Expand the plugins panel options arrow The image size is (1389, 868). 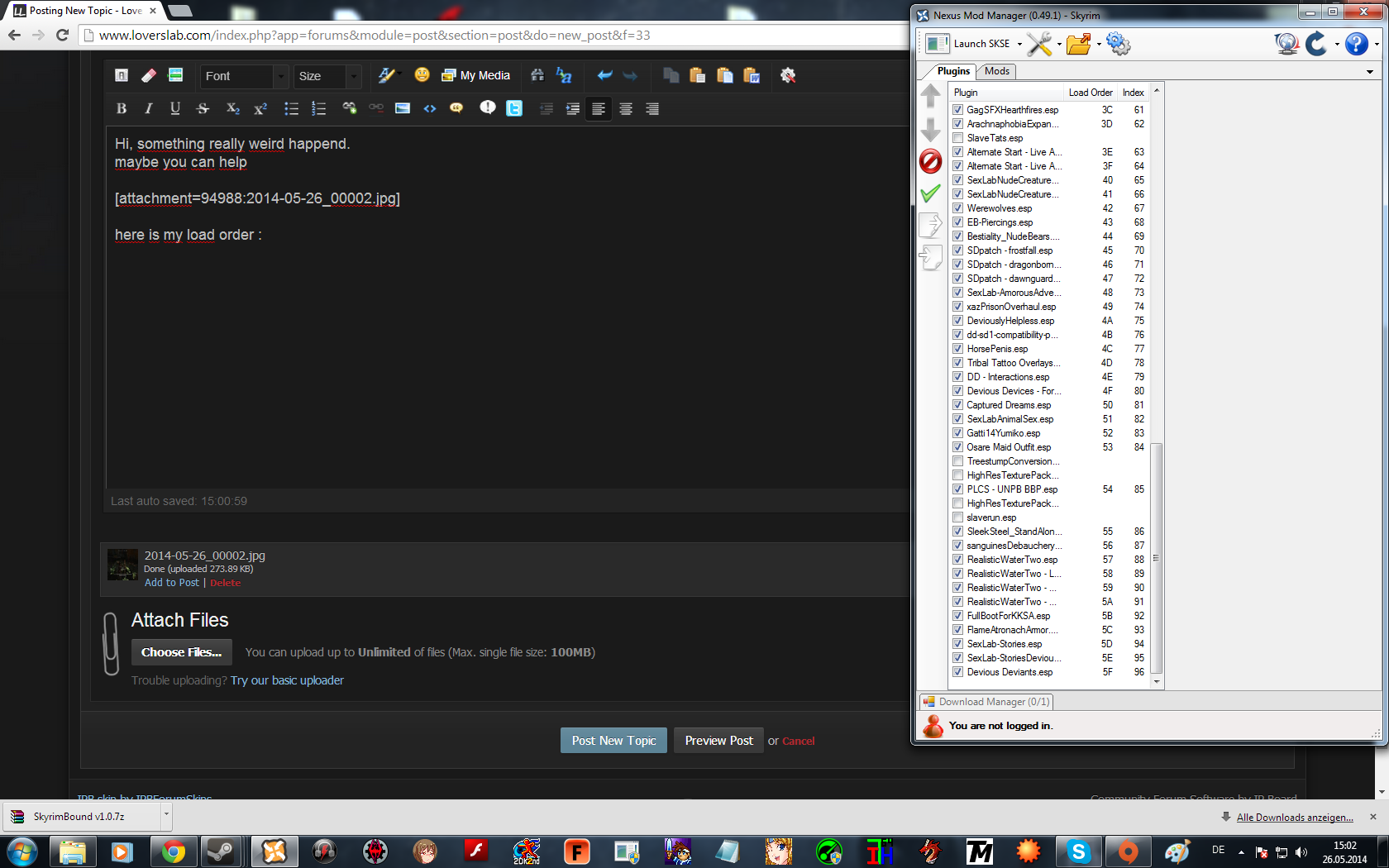[1369, 72]
